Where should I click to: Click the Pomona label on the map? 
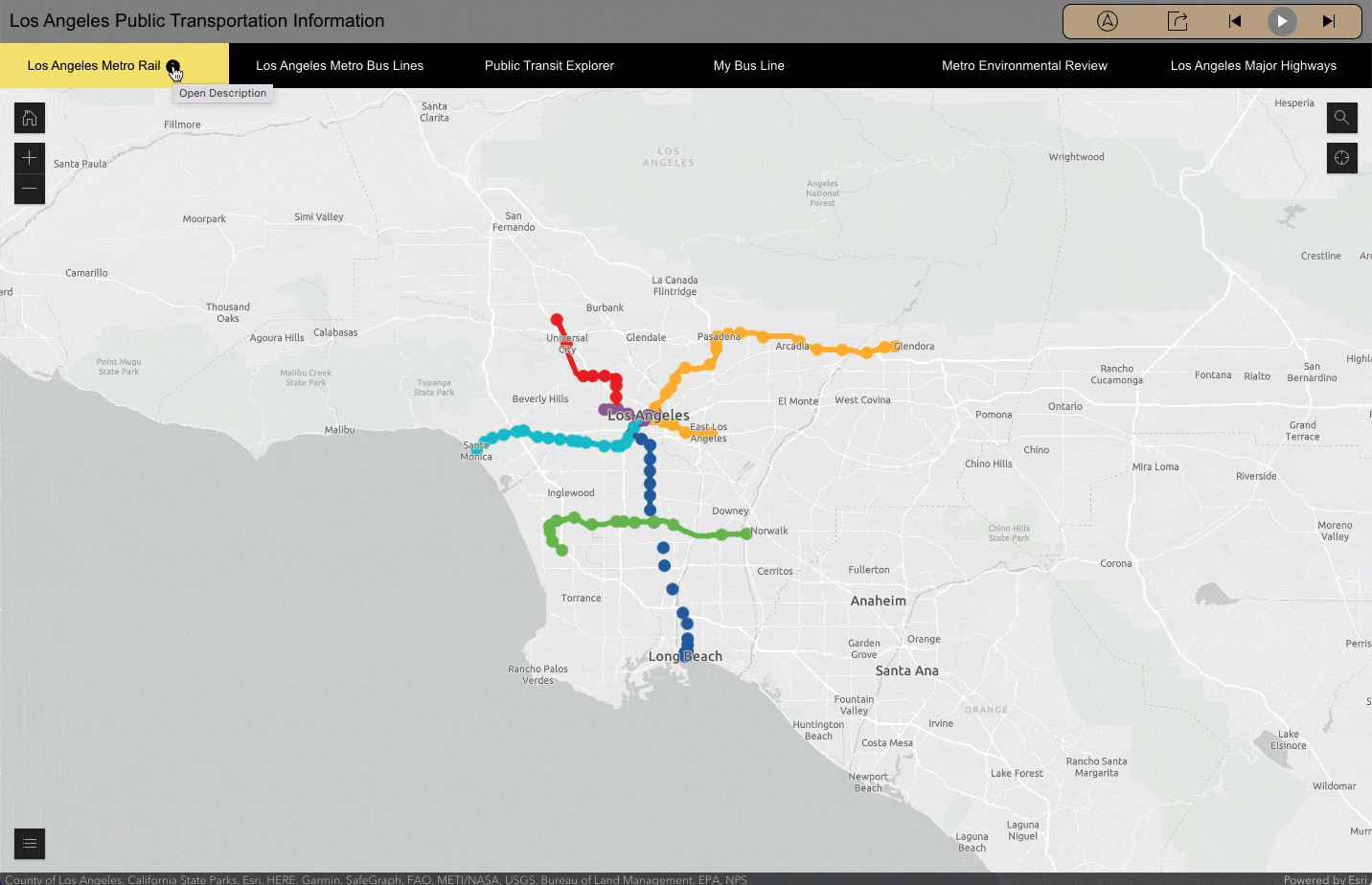click(x=994, y=415)
